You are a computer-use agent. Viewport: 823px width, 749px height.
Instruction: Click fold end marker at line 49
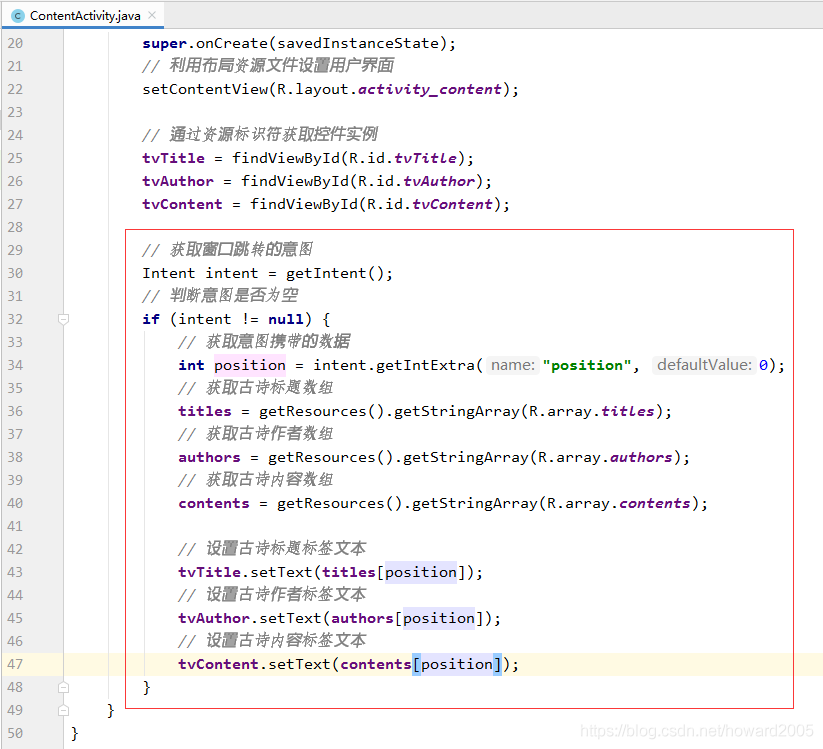pyautogui.click(x=64, y=710)
